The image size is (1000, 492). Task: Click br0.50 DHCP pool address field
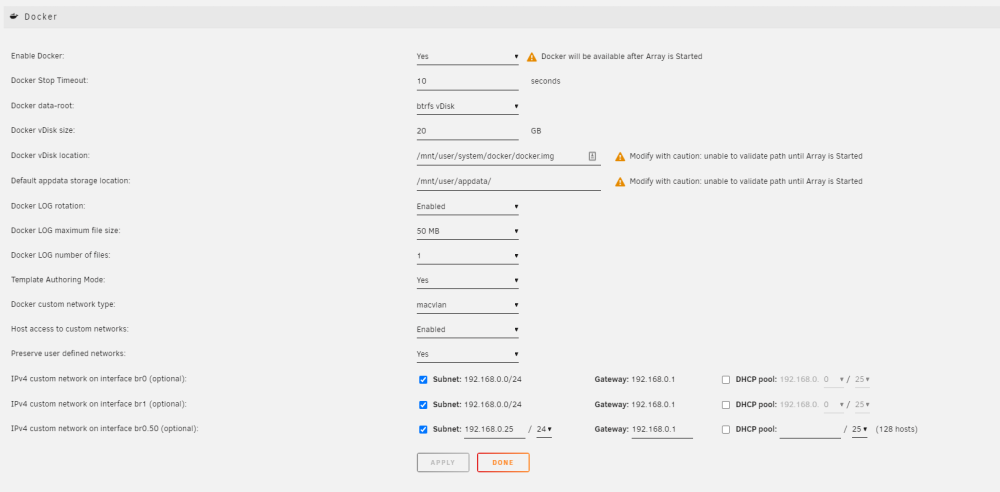[810, 429]
